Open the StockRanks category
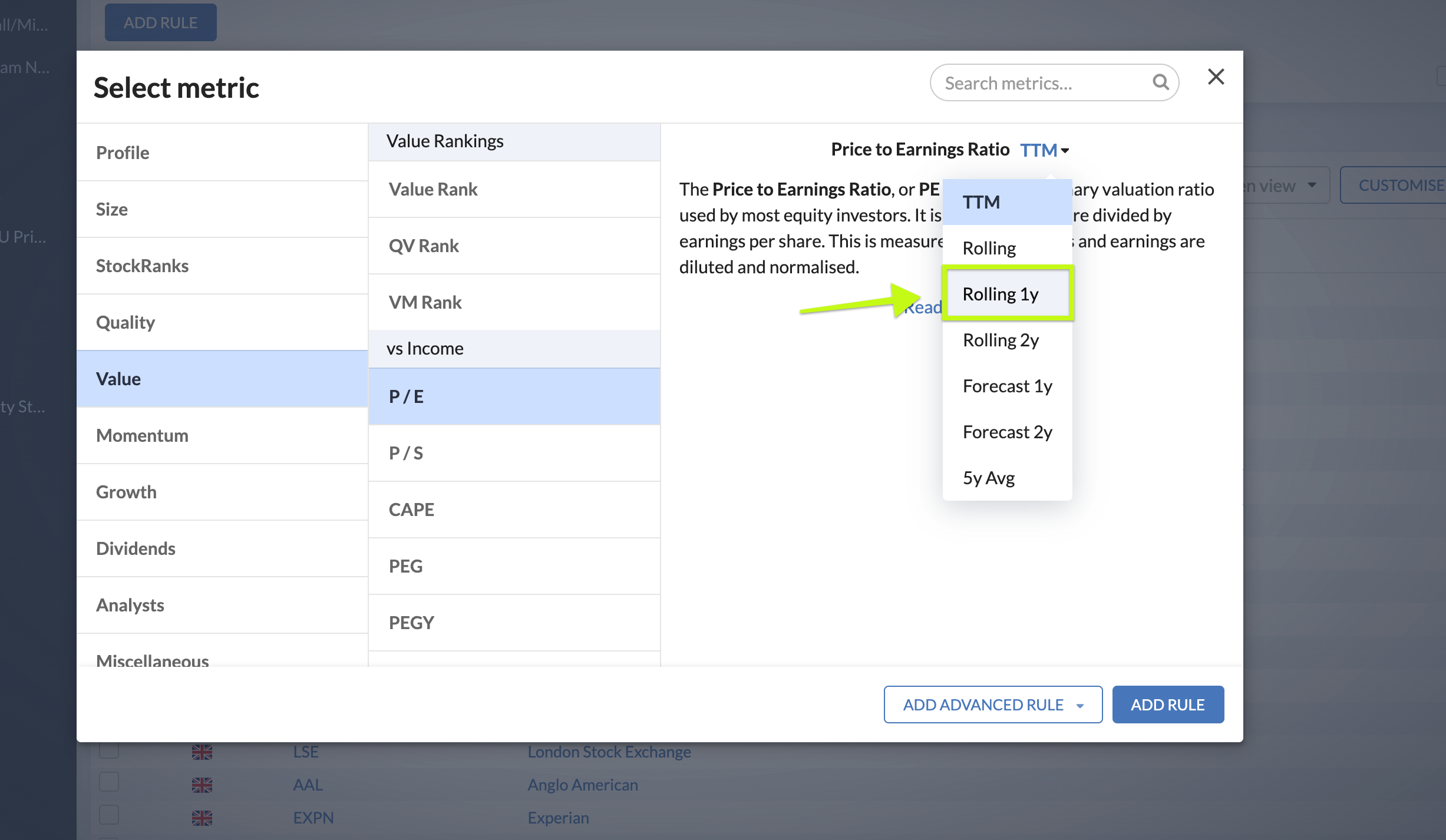Image resolution: width=1446 pixels, height=840 pixels. pos(222,266)
